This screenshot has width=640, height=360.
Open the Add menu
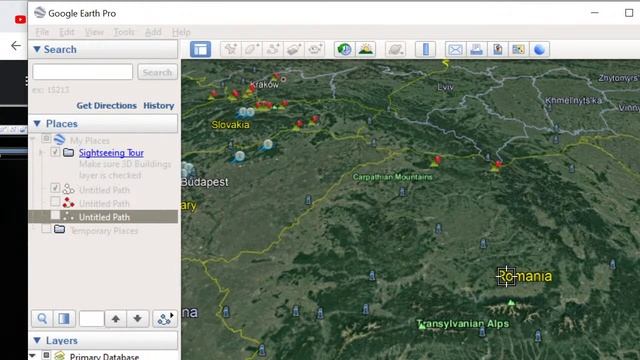tap(153, 32)
